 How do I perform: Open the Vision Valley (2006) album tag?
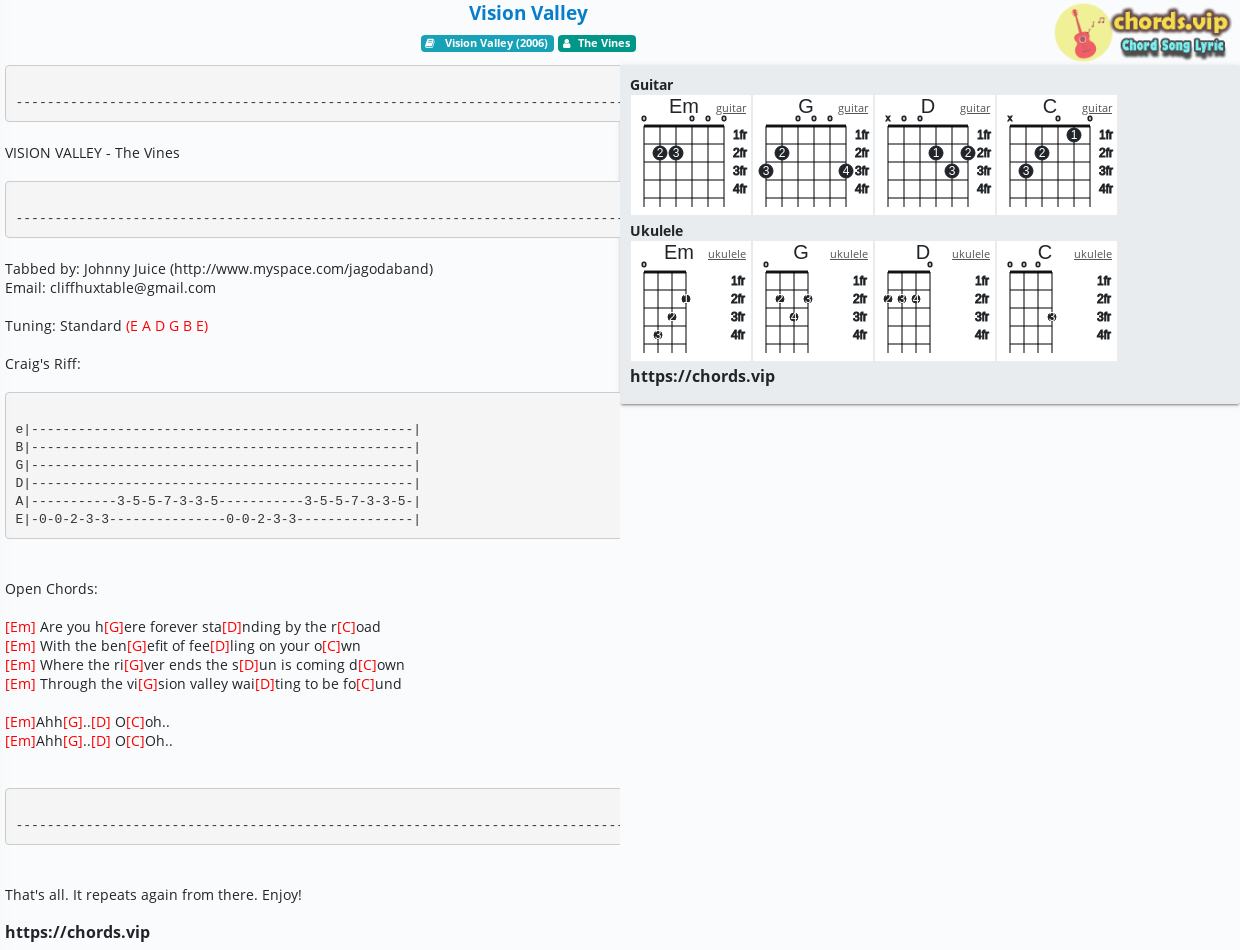487,43
